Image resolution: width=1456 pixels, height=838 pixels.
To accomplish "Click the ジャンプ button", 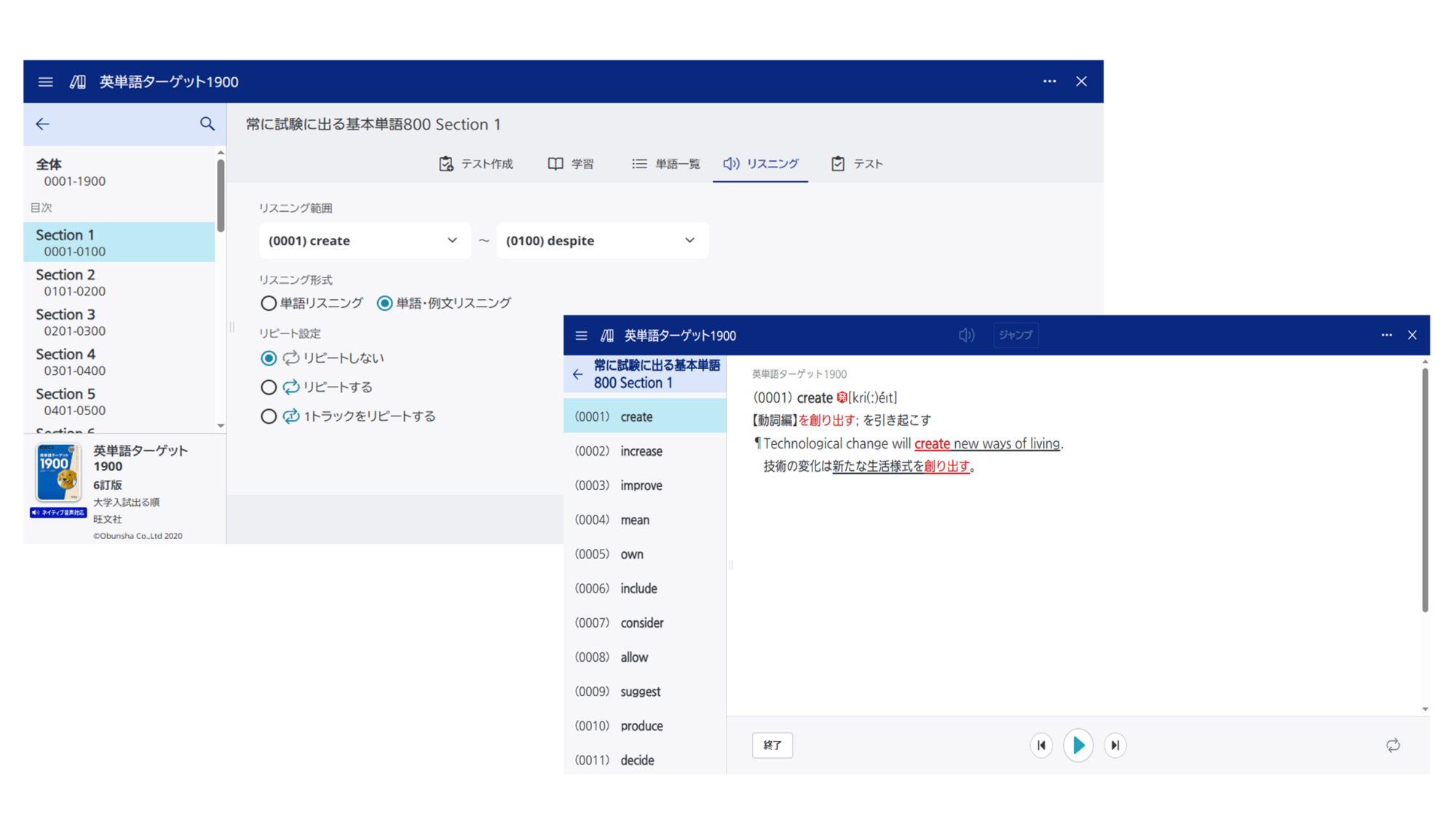I will point(1015,335).
